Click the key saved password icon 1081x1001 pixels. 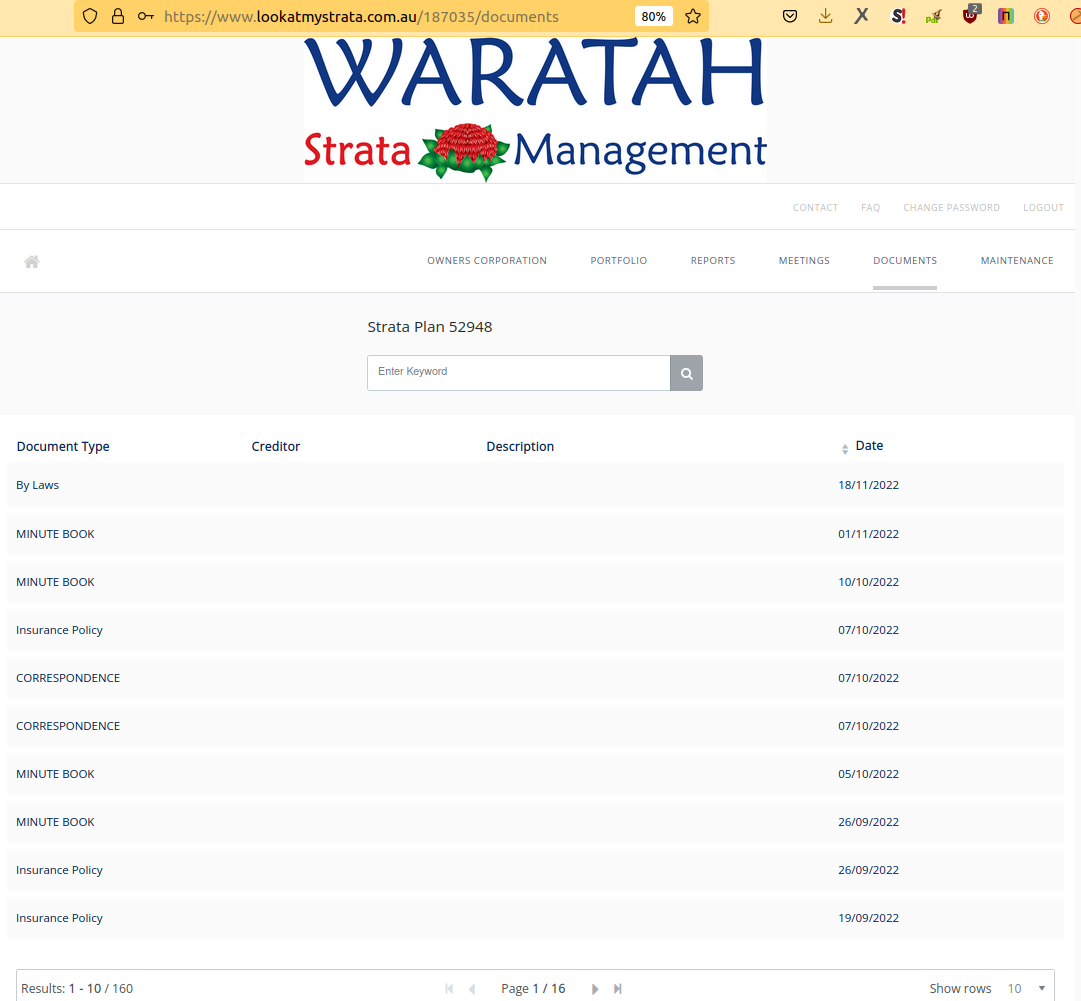click(145, 17)
